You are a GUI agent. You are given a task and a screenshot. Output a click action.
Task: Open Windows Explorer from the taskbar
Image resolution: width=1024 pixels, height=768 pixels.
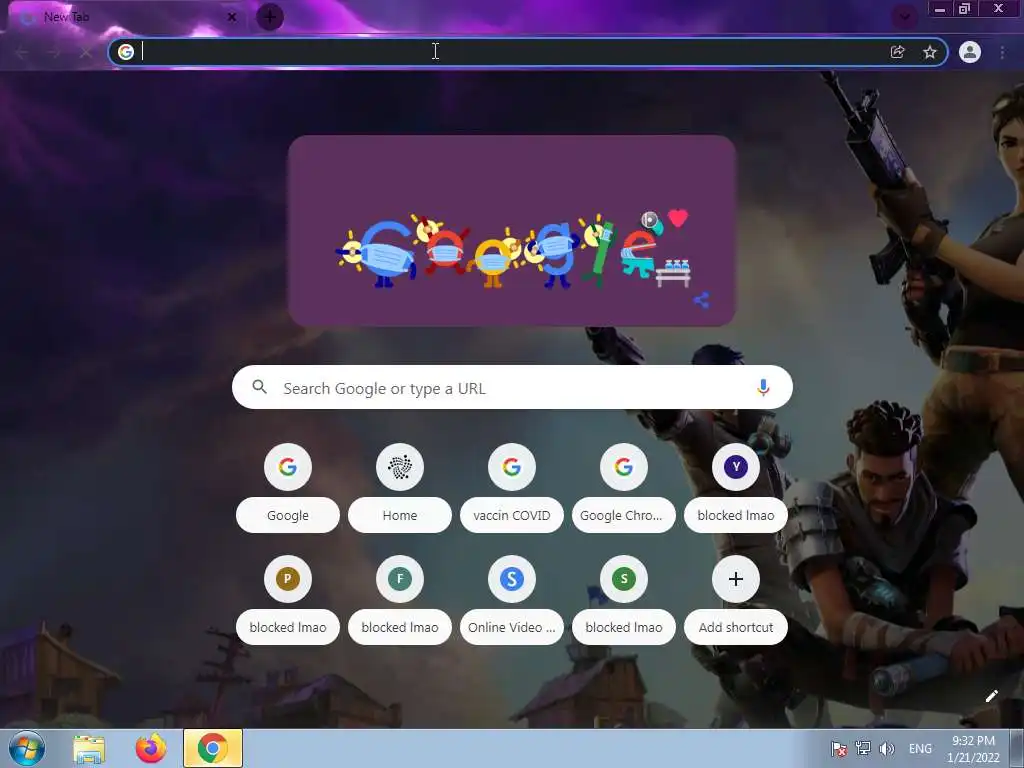(89, 748)
